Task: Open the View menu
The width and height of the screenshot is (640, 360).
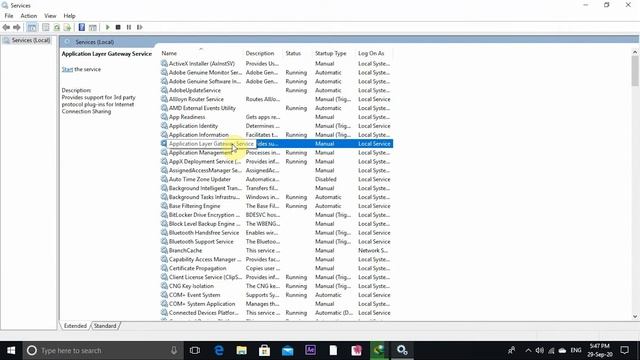Action: coord(50,16)
